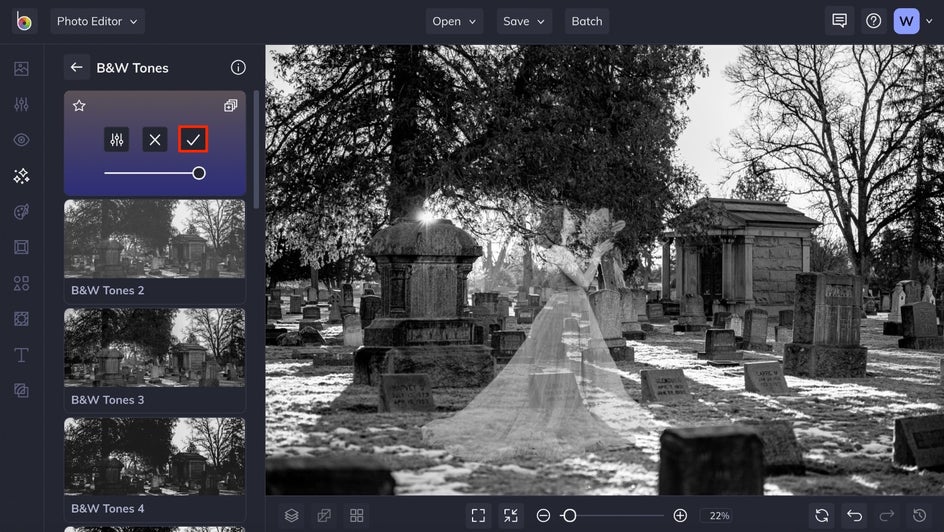Fit image to screen
944x532 pixels.
pos(478,515)
